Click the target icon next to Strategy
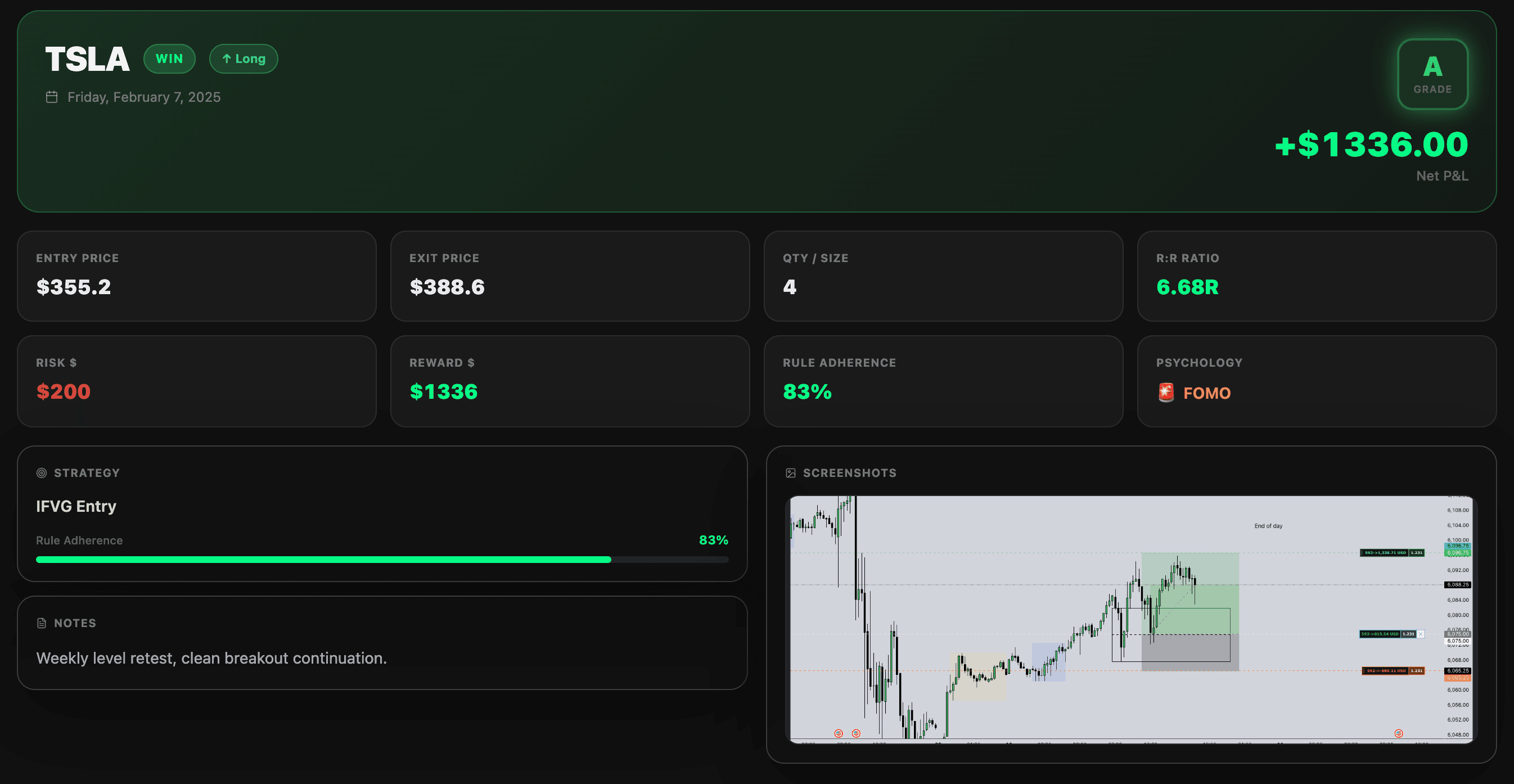 click(42, 473)
